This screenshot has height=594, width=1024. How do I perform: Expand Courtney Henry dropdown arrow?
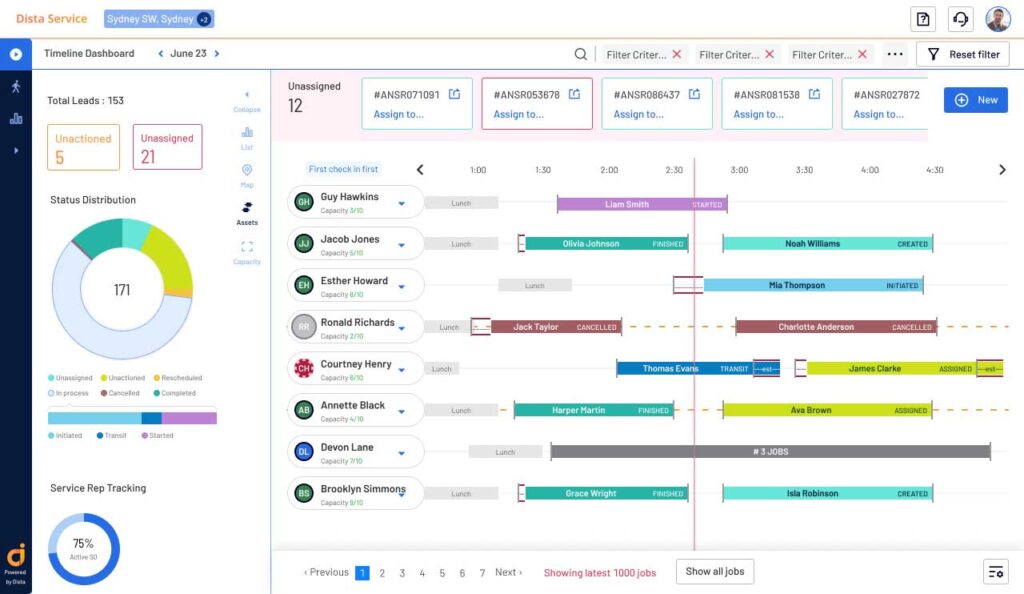coord(401,370)
